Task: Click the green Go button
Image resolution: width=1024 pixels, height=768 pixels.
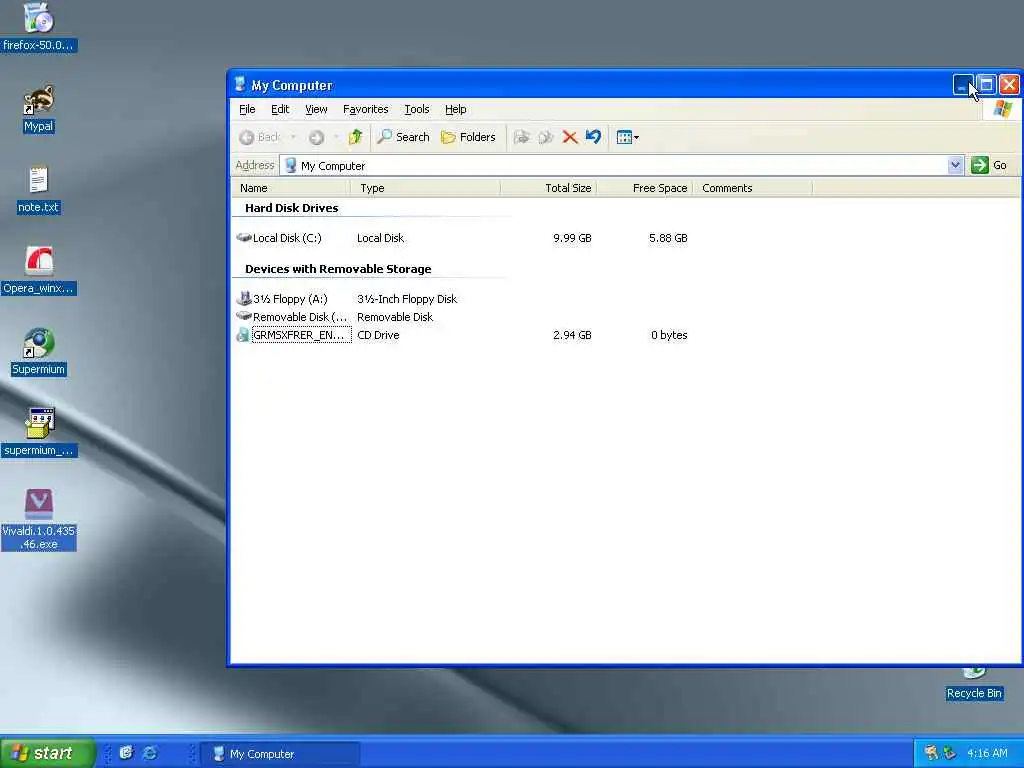Action: click(x=989, y=165)
